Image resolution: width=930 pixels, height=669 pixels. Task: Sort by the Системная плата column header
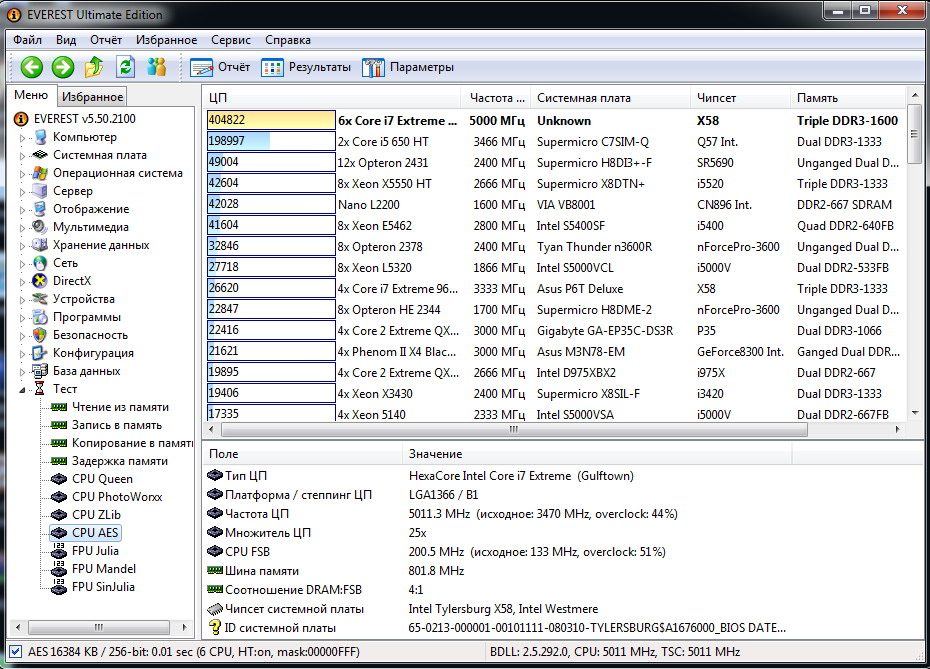pyautogui.click(x=610, y=98)
